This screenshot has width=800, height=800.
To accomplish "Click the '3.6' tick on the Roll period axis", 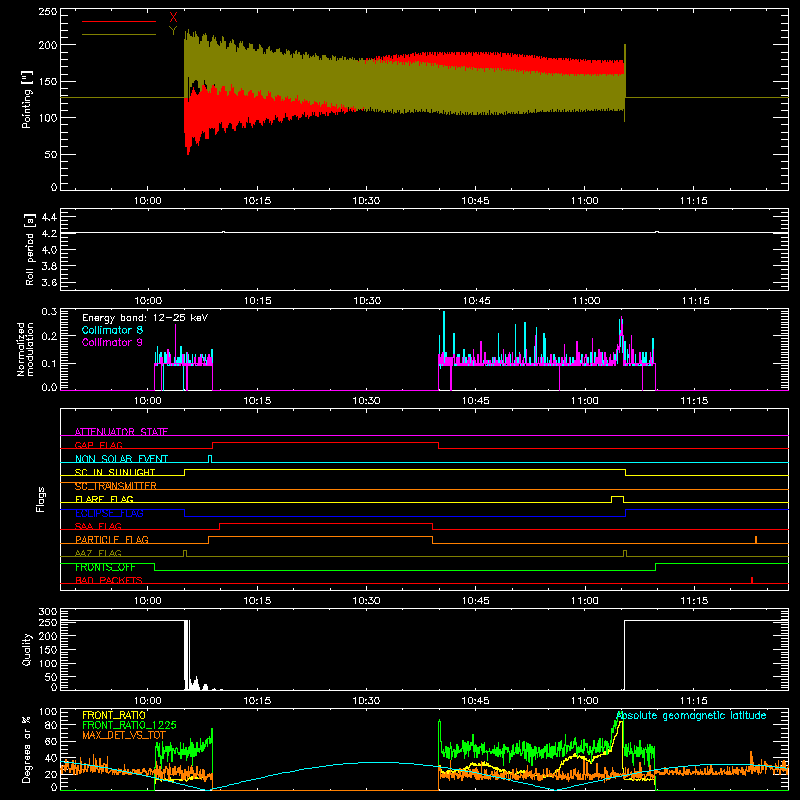I will coord(49,282).
